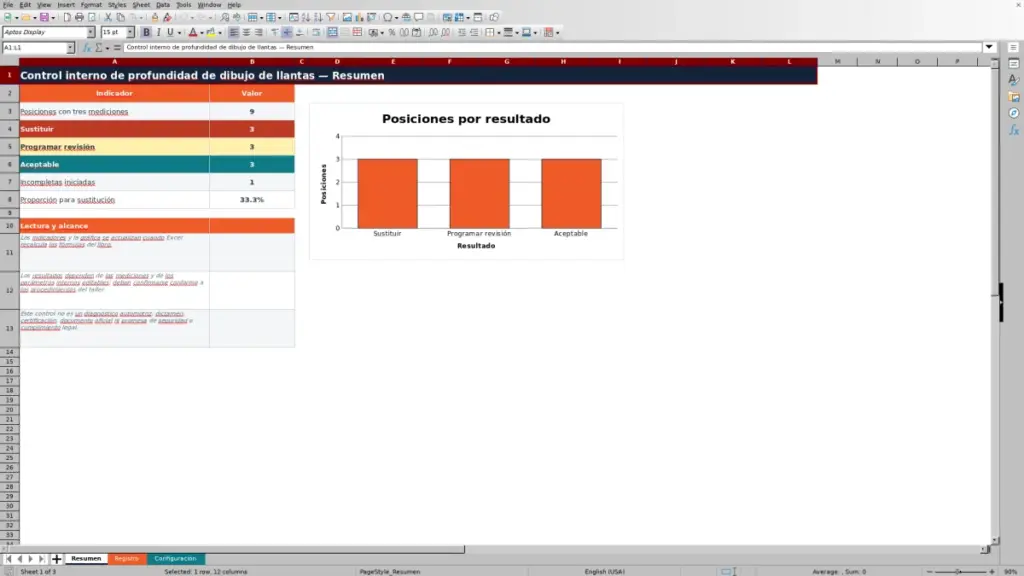Switch to the Configuración sheet tab
Viewport: 1024px width, 576px height.
pyautogui.click(x=175, y=558)
